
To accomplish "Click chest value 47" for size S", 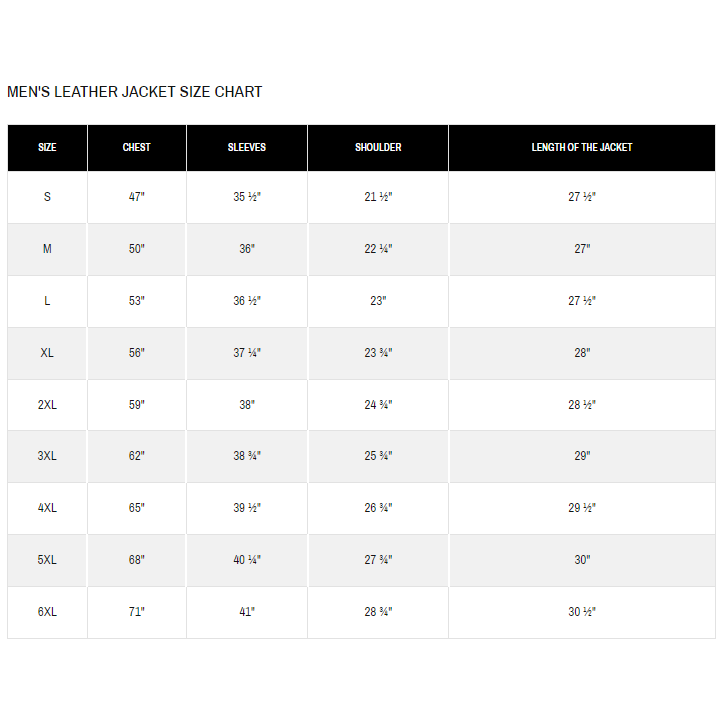I will click(136, 197).
